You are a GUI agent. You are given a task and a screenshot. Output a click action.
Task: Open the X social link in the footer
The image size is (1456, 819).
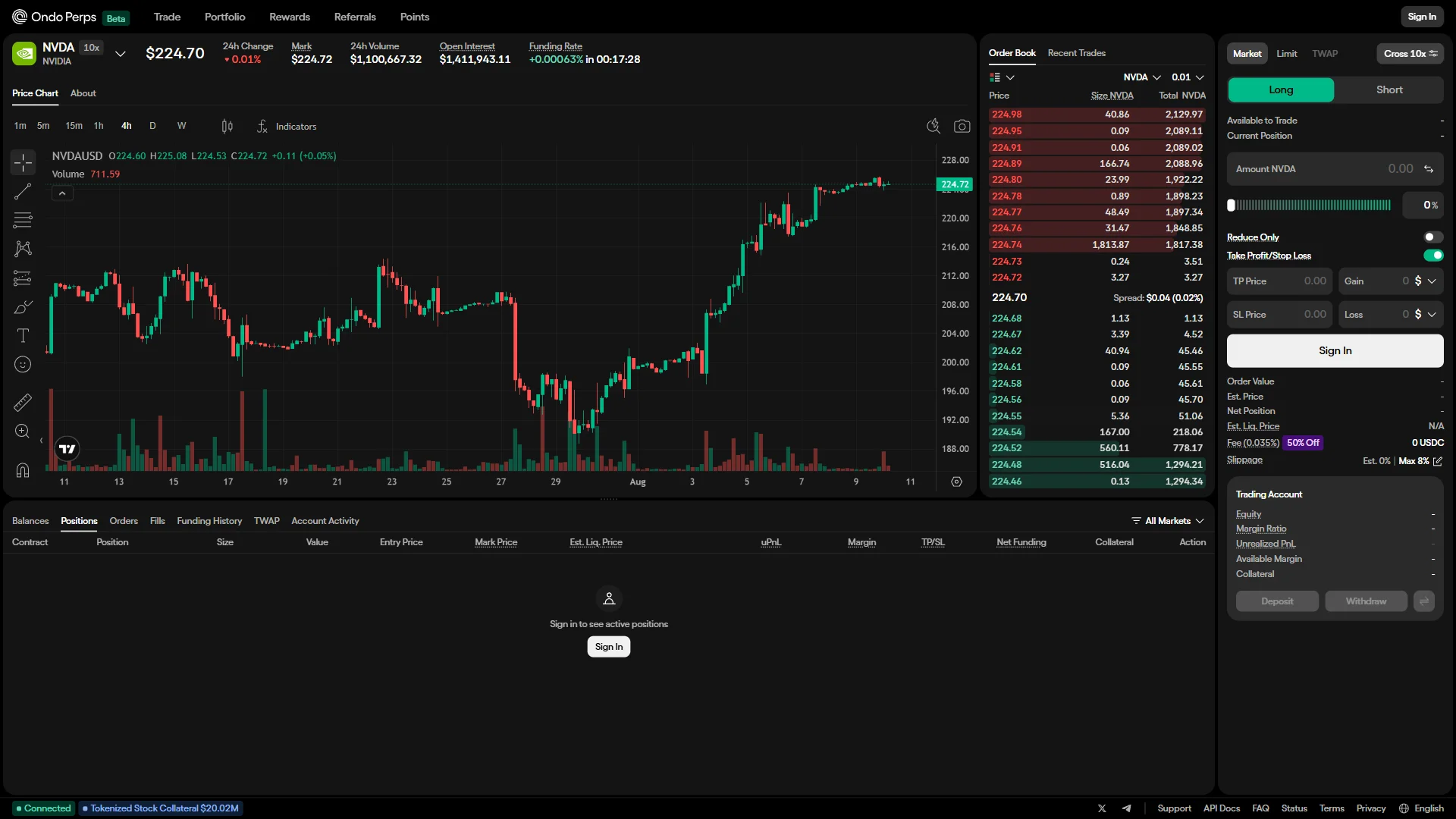point(1102,808)
